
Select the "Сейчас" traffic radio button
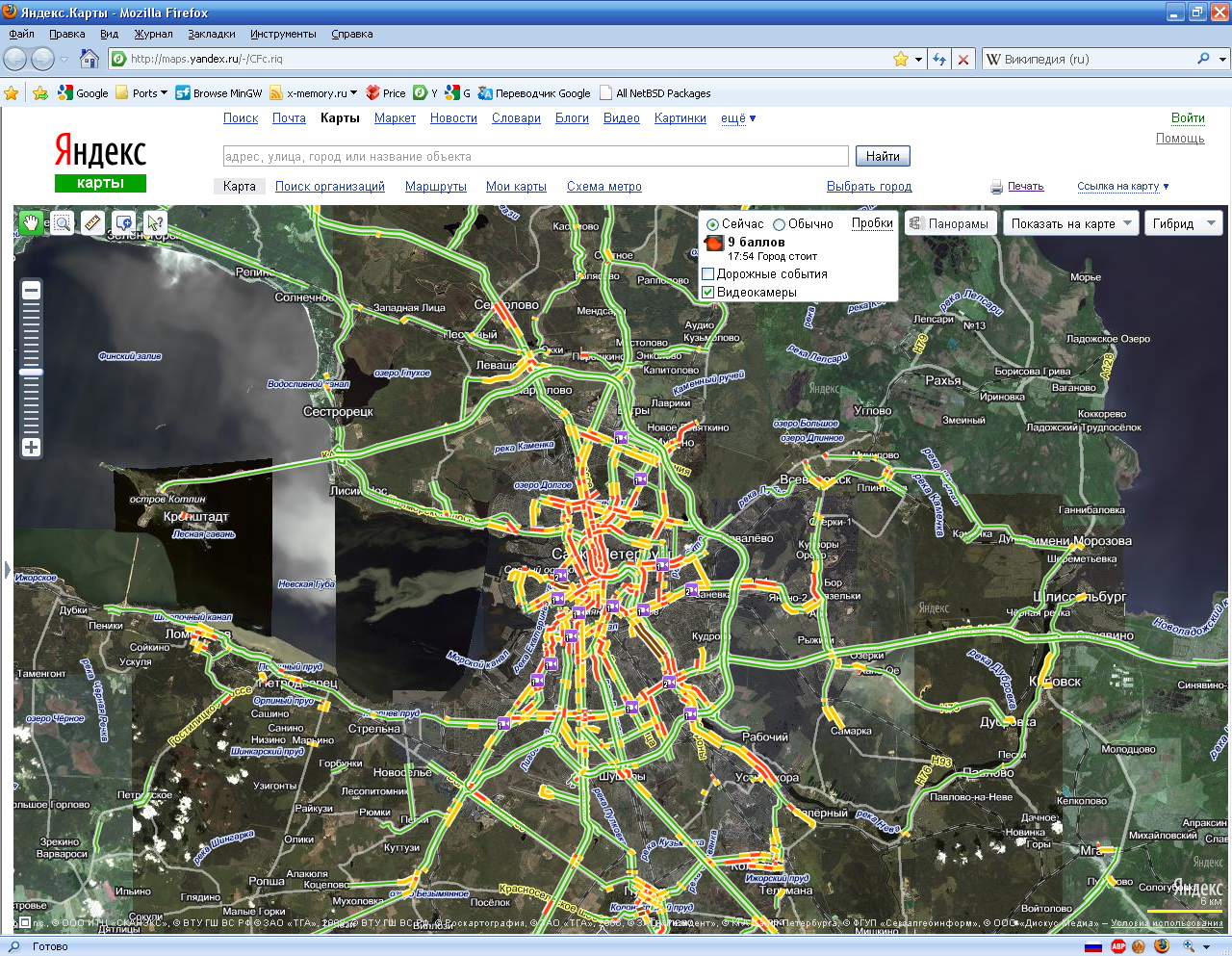[712, 224]
